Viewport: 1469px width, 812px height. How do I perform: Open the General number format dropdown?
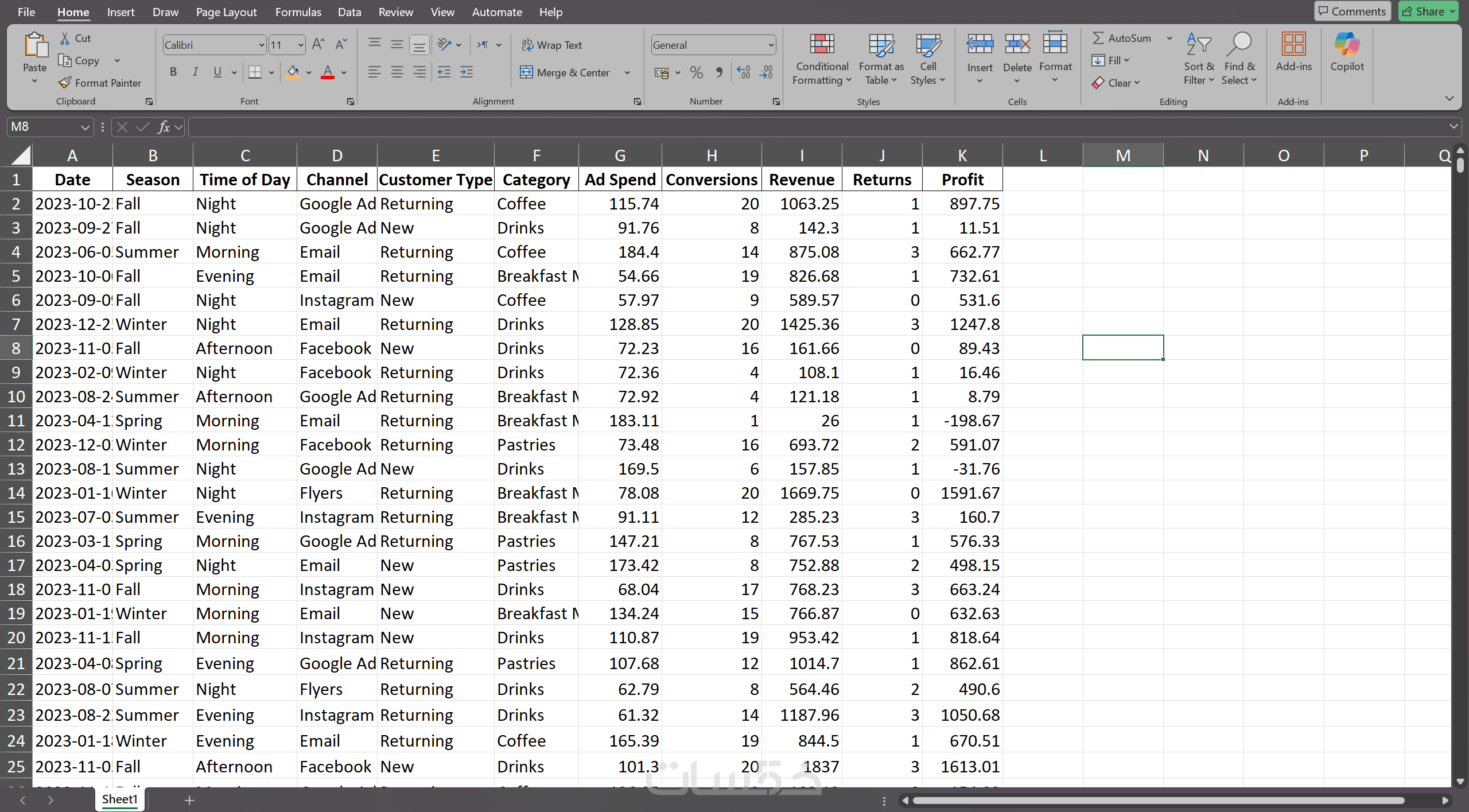[770, 45]
